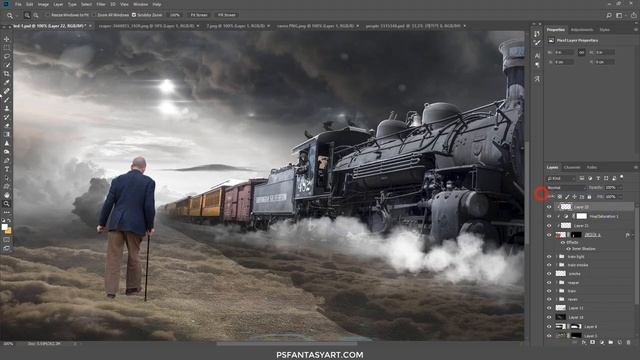Click the Fill Screen button
The height and width of the screenshot is (360, 640).
(x=227, y=15)
